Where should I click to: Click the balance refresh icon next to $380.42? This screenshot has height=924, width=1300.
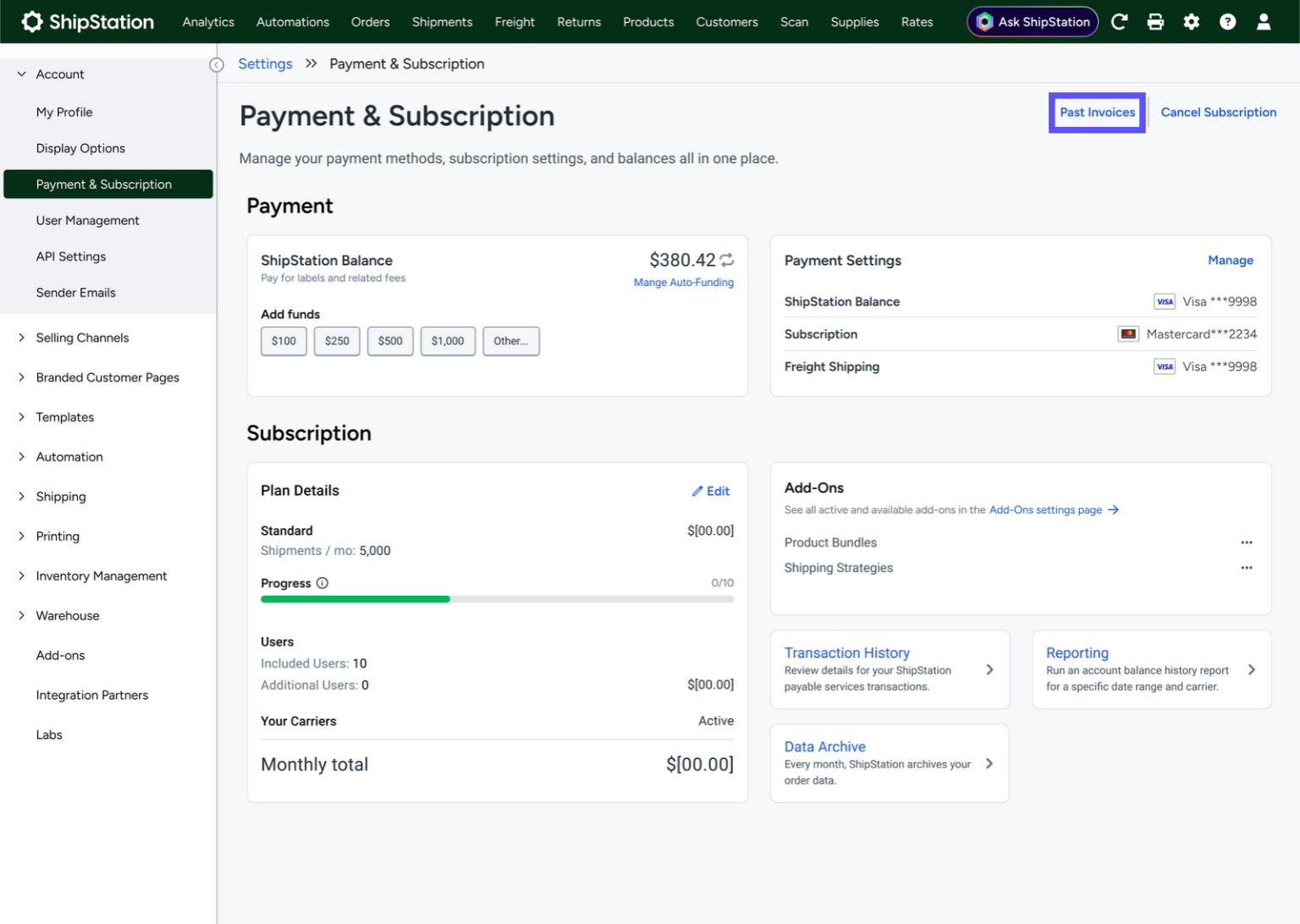coord(727,260)
